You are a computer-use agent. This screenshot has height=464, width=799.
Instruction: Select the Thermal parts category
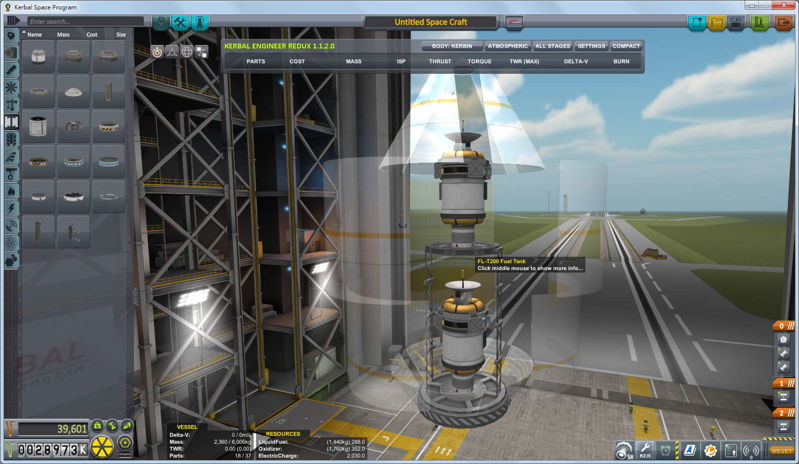(11, 191)
